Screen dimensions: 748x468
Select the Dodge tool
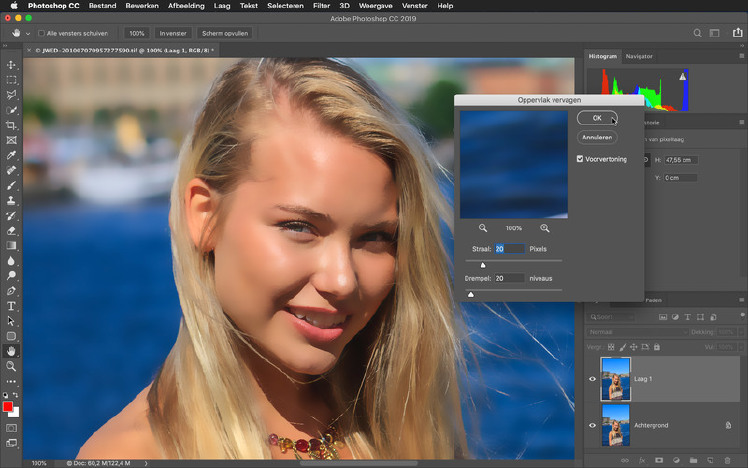coord(11,276)
